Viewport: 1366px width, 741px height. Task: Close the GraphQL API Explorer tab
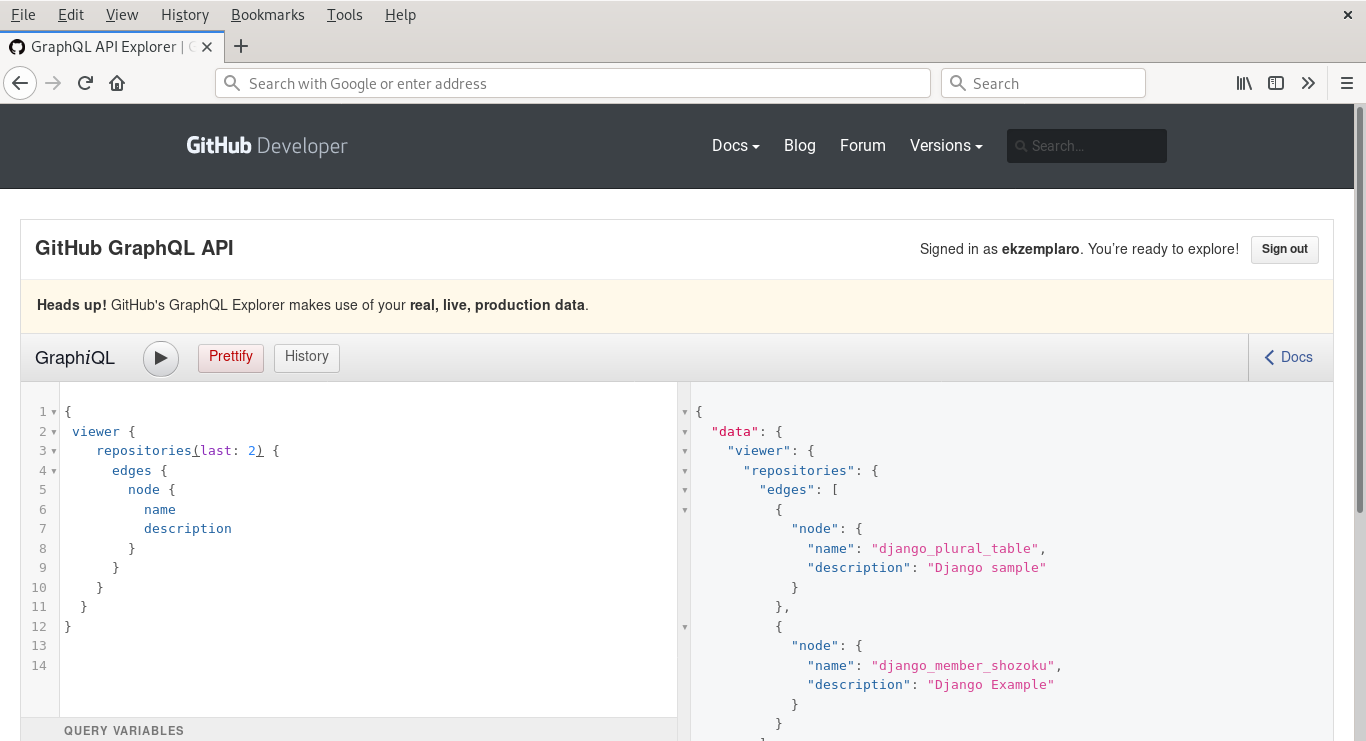pos(207,47)
